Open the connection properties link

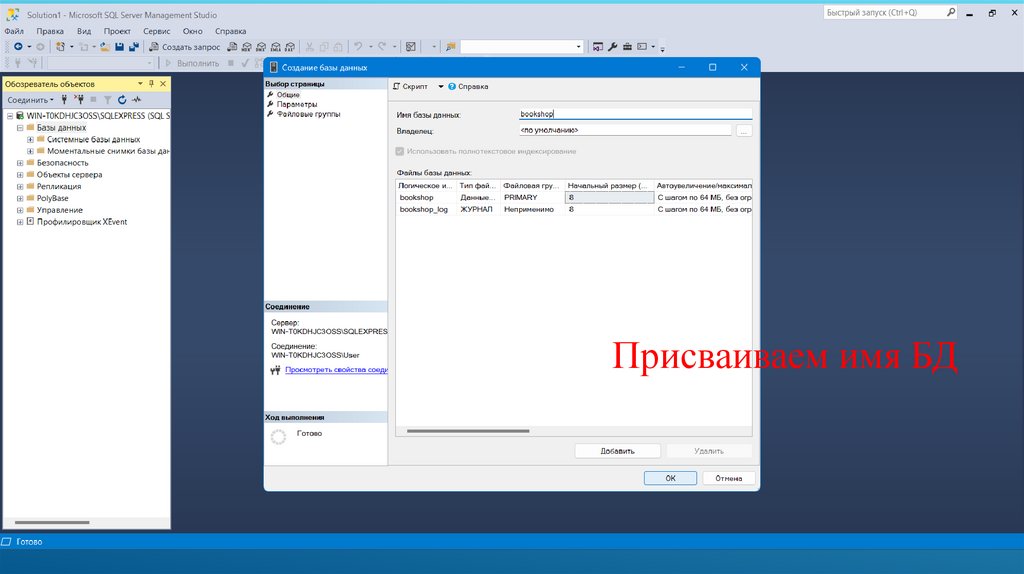[336, 370]
